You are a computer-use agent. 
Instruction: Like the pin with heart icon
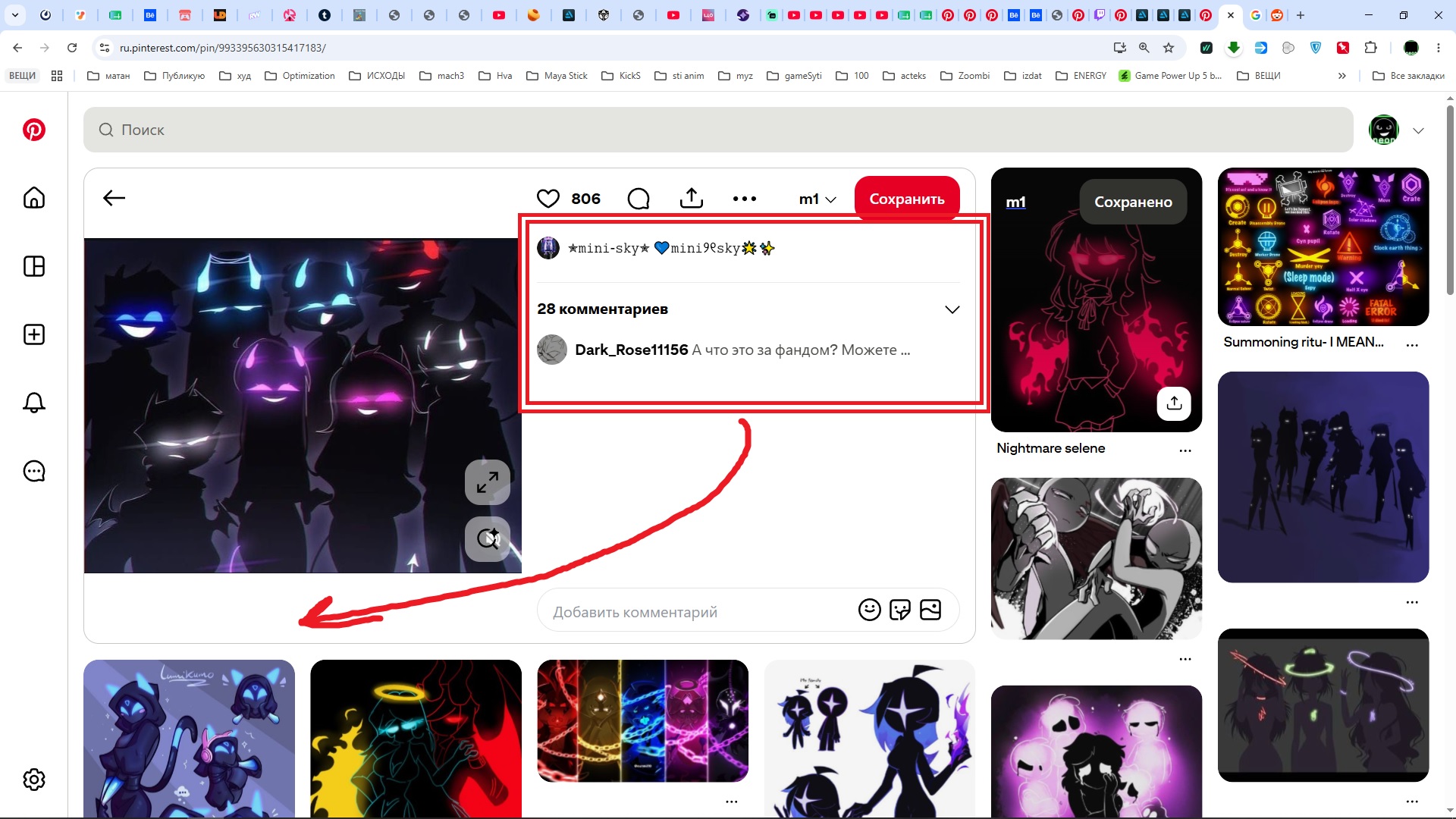pyautogui.click(x=548, y=199)
